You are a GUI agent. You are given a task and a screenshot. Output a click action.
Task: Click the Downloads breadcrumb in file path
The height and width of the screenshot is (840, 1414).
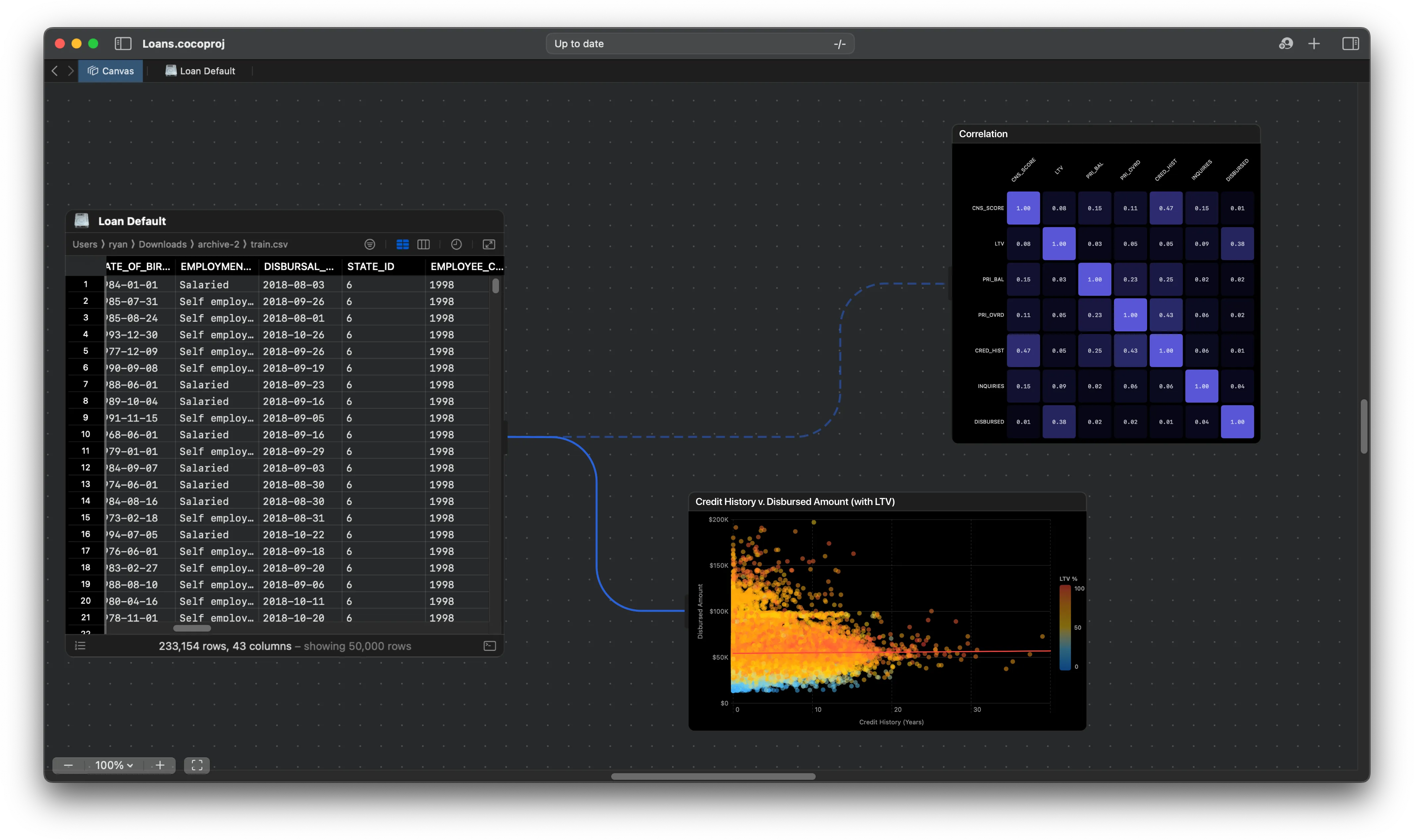click(162, 245)
